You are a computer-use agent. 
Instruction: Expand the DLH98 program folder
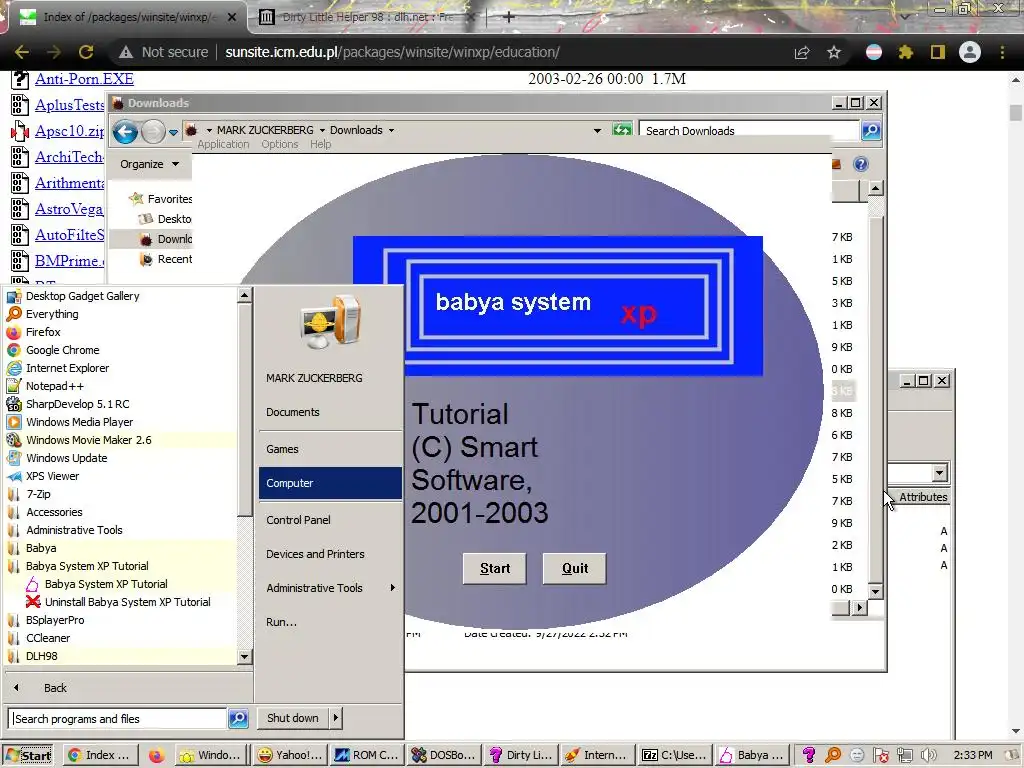pyautogui.click(x=41, y=656)
